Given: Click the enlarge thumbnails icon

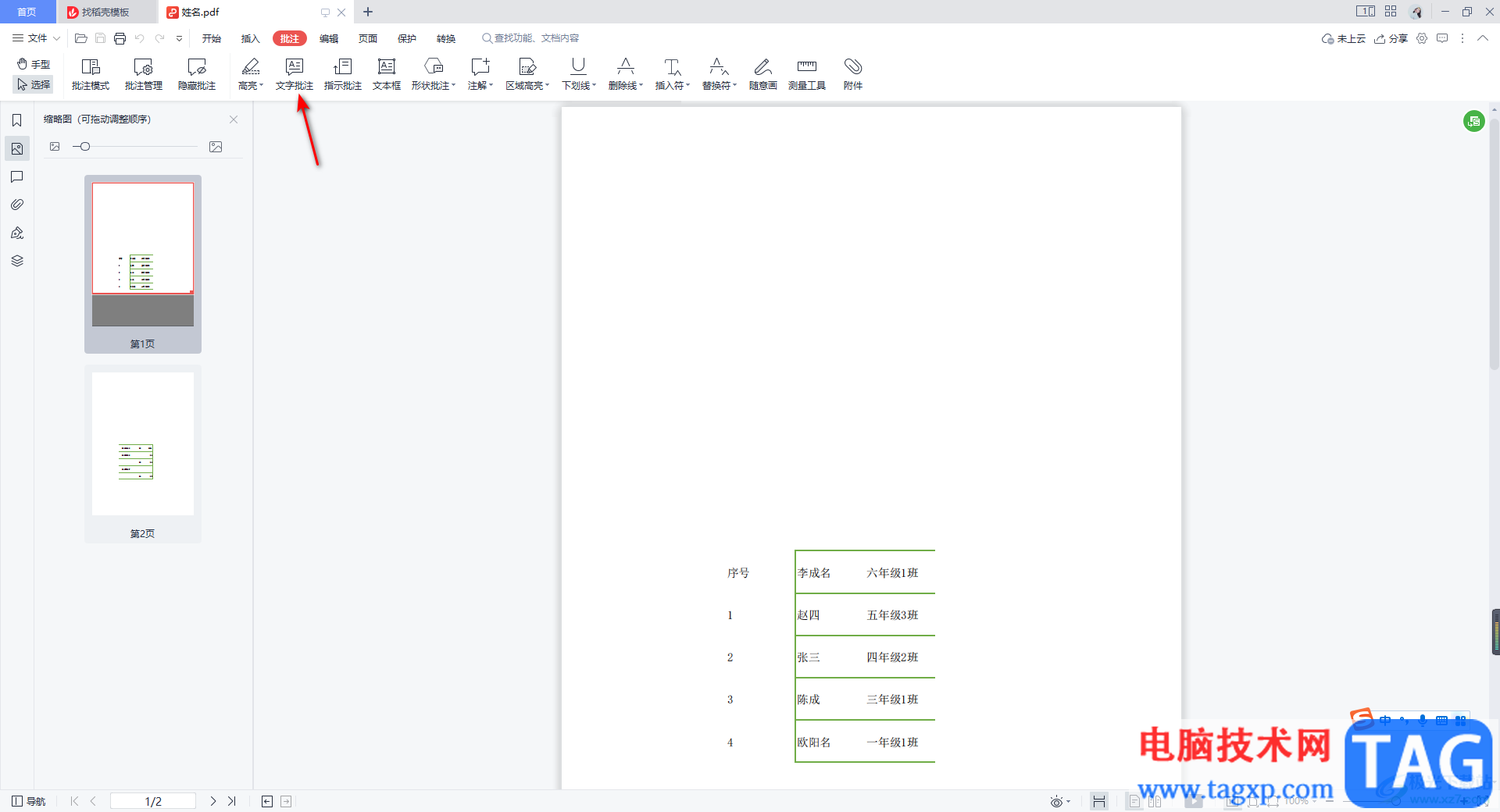Looking at the screenshot, I should point(216,147).
